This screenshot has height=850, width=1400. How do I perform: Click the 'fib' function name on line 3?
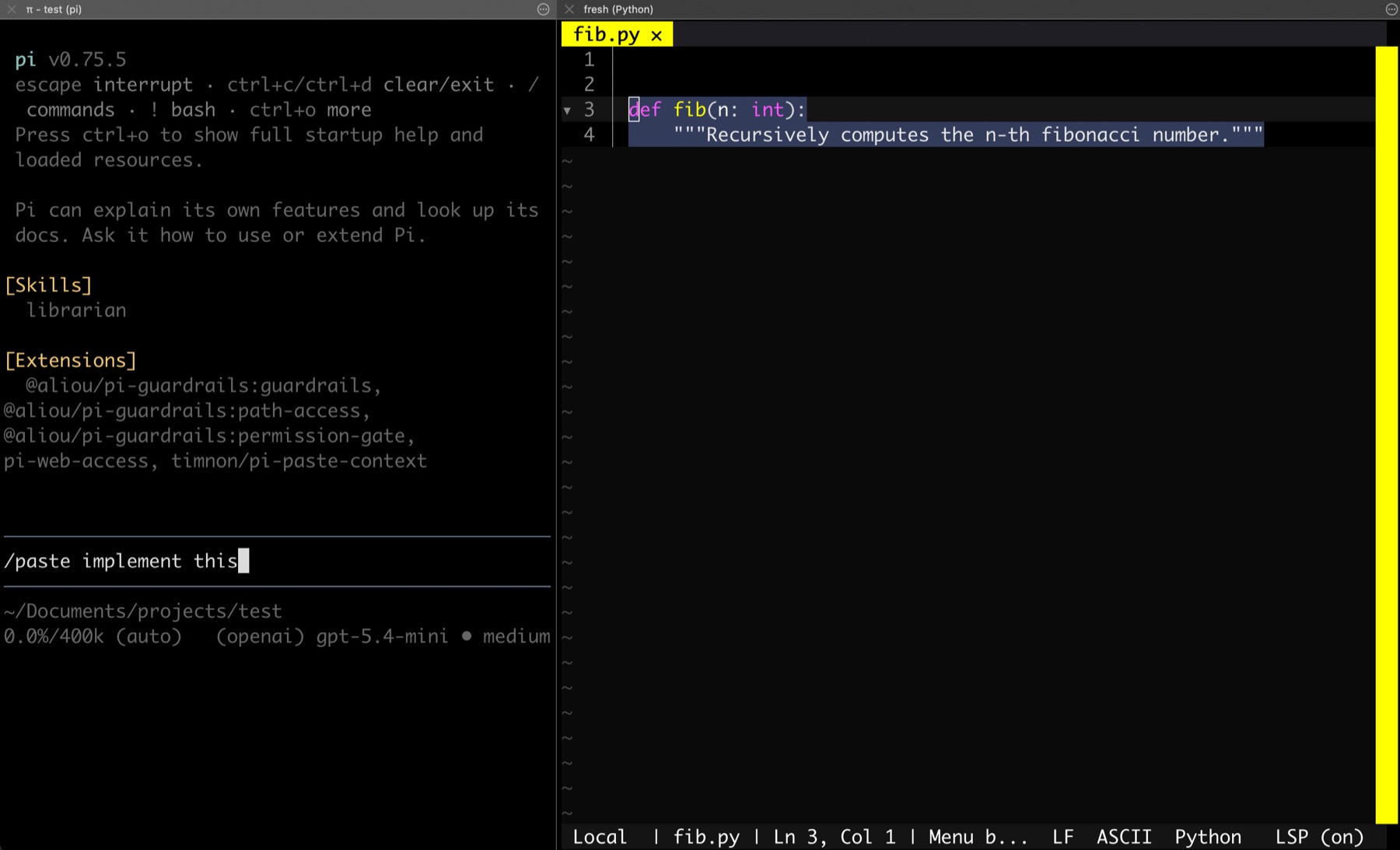(x=690, y=110)
